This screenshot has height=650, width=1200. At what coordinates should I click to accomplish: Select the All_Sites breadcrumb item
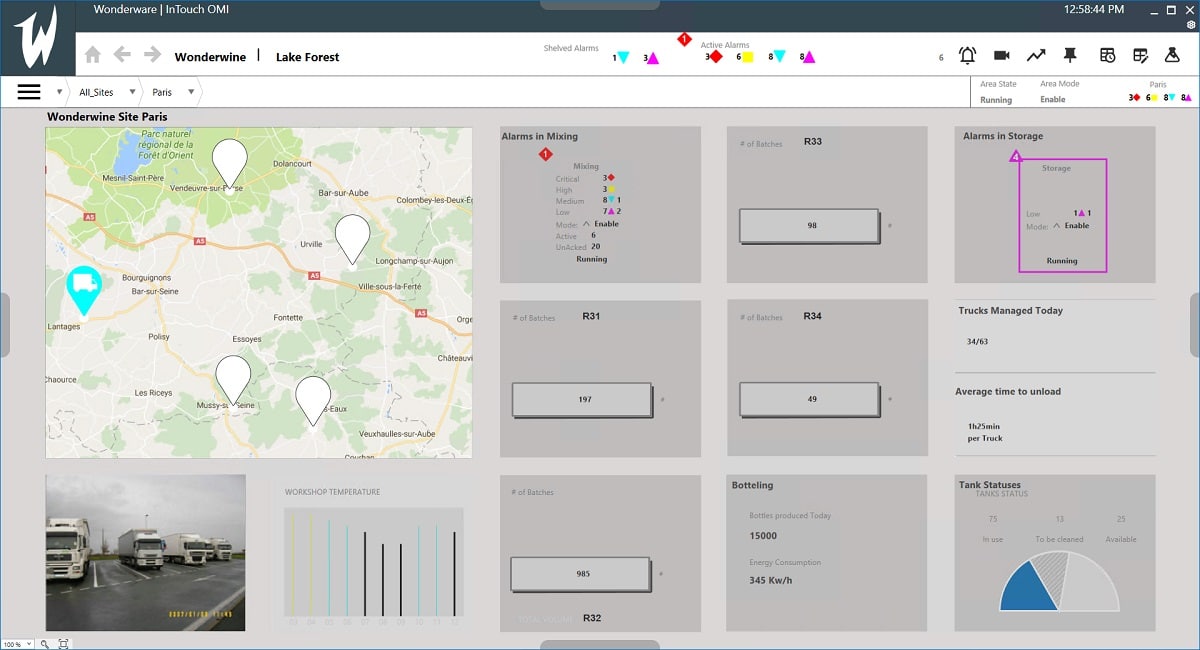(96, 92)
